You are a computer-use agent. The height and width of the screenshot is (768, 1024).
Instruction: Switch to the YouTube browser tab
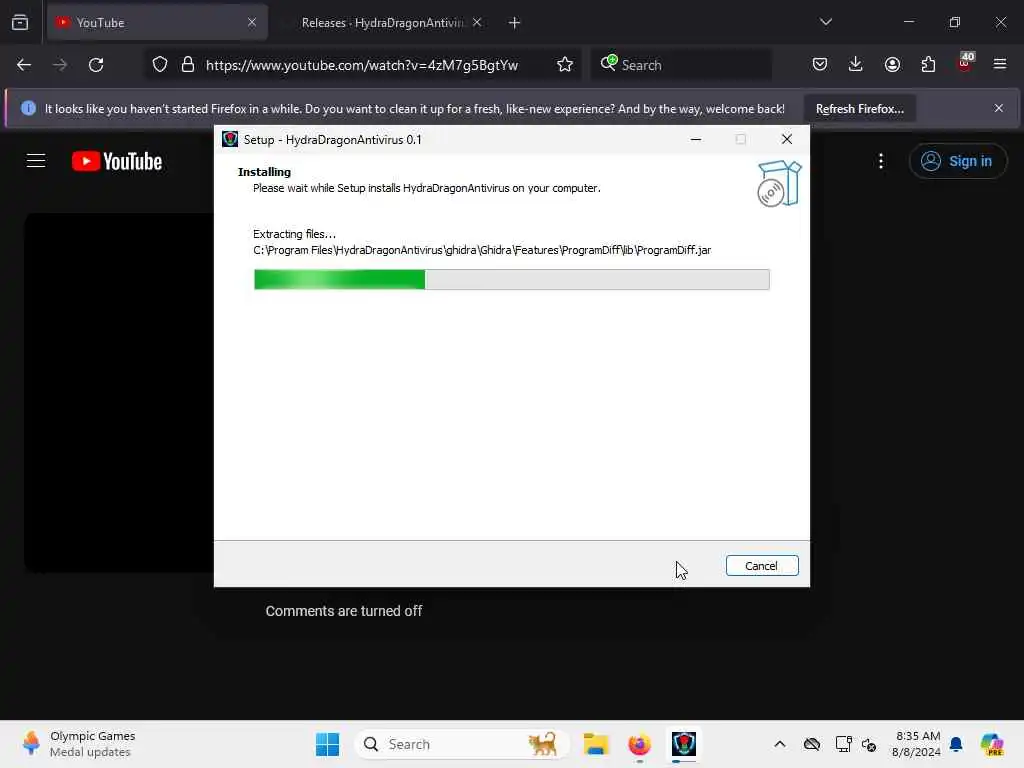click(157, 23)
